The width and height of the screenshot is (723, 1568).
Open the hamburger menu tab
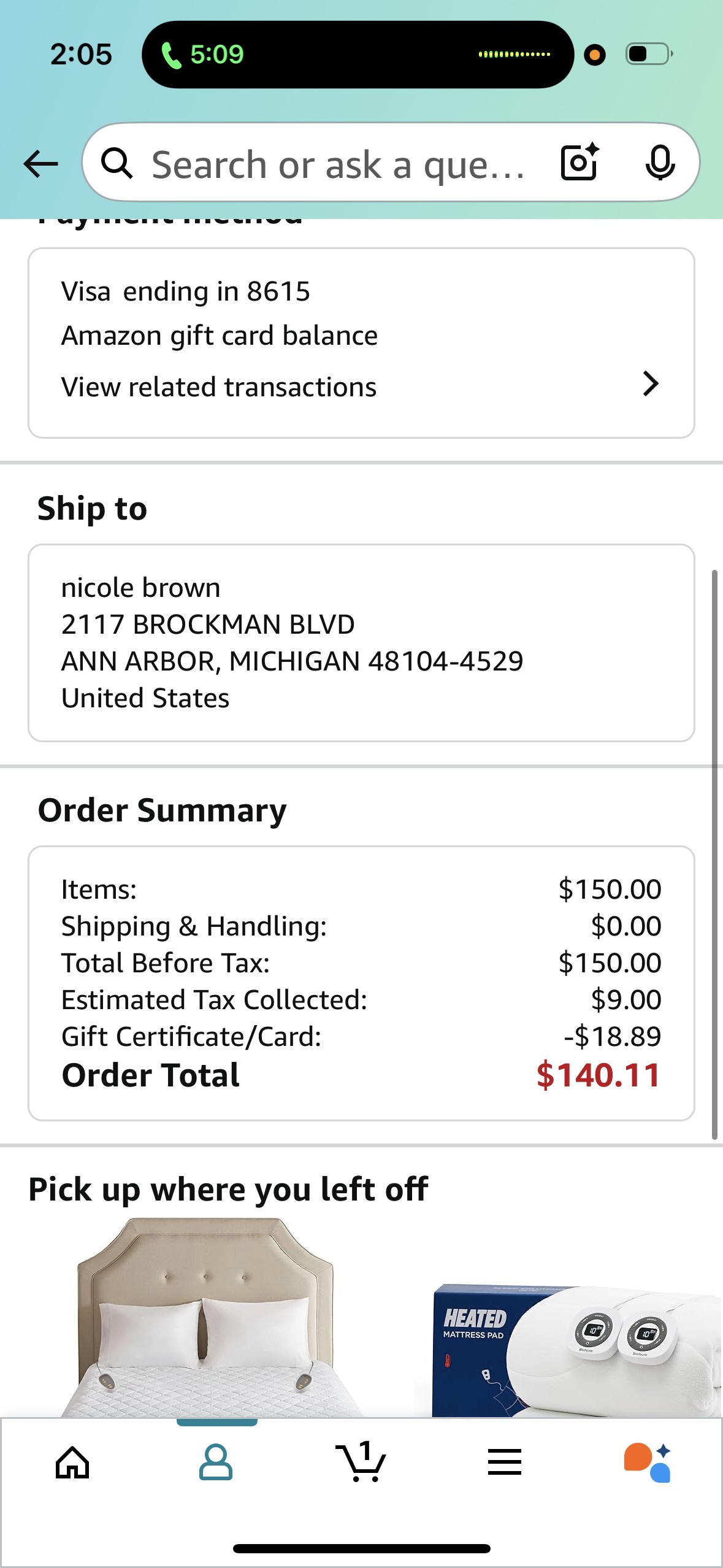click(505, 1462)
